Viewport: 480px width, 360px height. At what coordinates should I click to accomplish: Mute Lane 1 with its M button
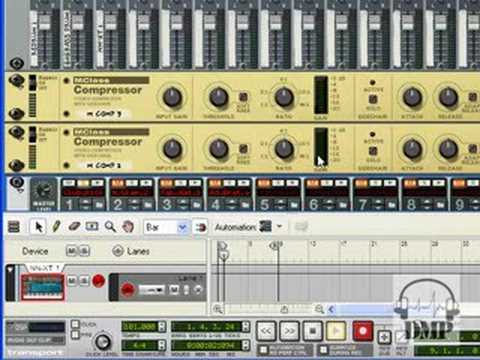tap(174, 290)
